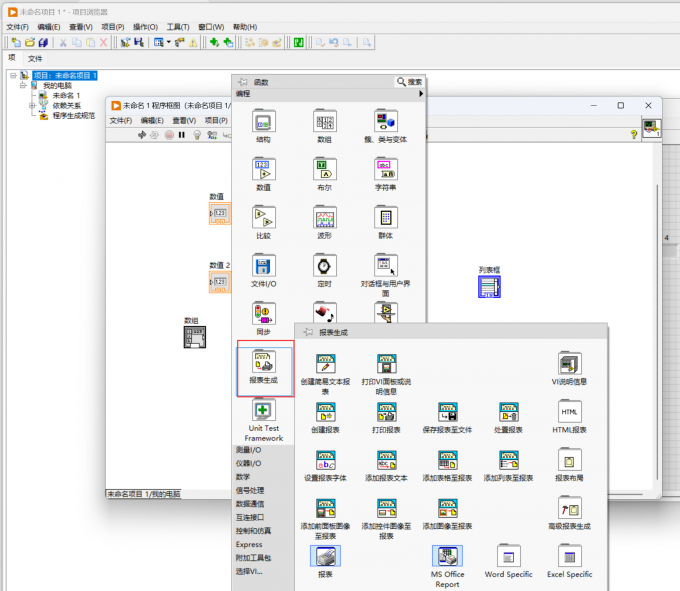This screenshot has height=591, width=680.
Task: Select 程序生成规范 in project tree
Action: (74, 115)
